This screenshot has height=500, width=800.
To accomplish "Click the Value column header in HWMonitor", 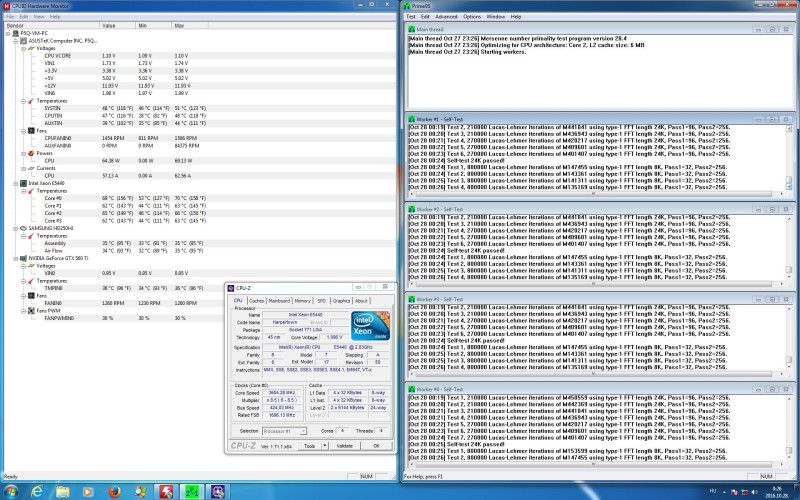I will 117,26.
